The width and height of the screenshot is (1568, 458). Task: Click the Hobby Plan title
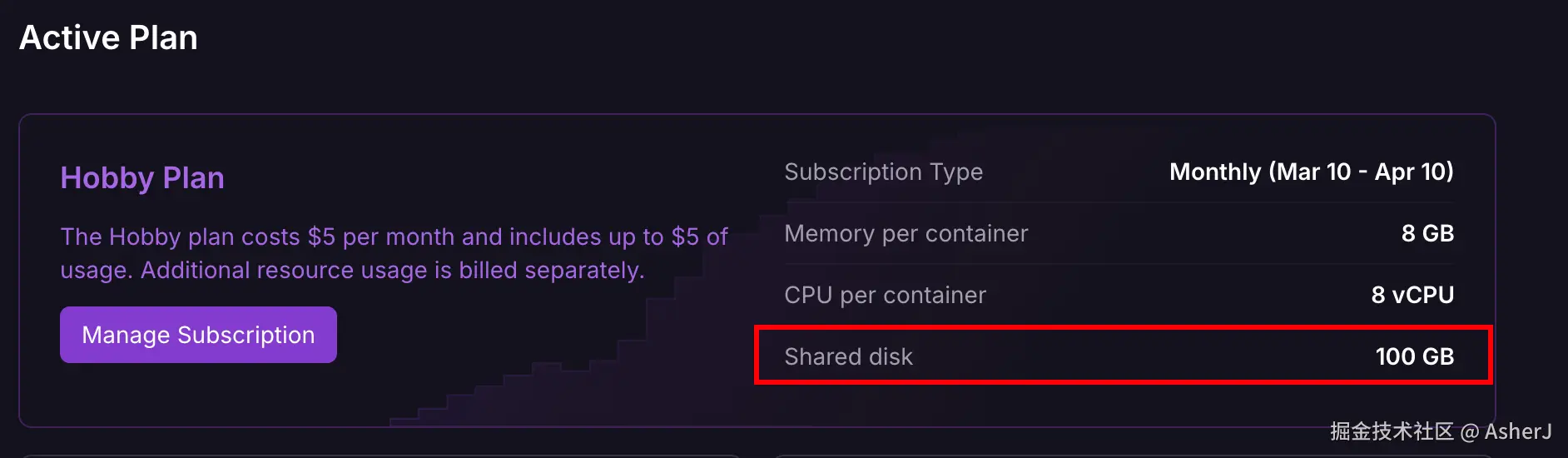point(142,178)
